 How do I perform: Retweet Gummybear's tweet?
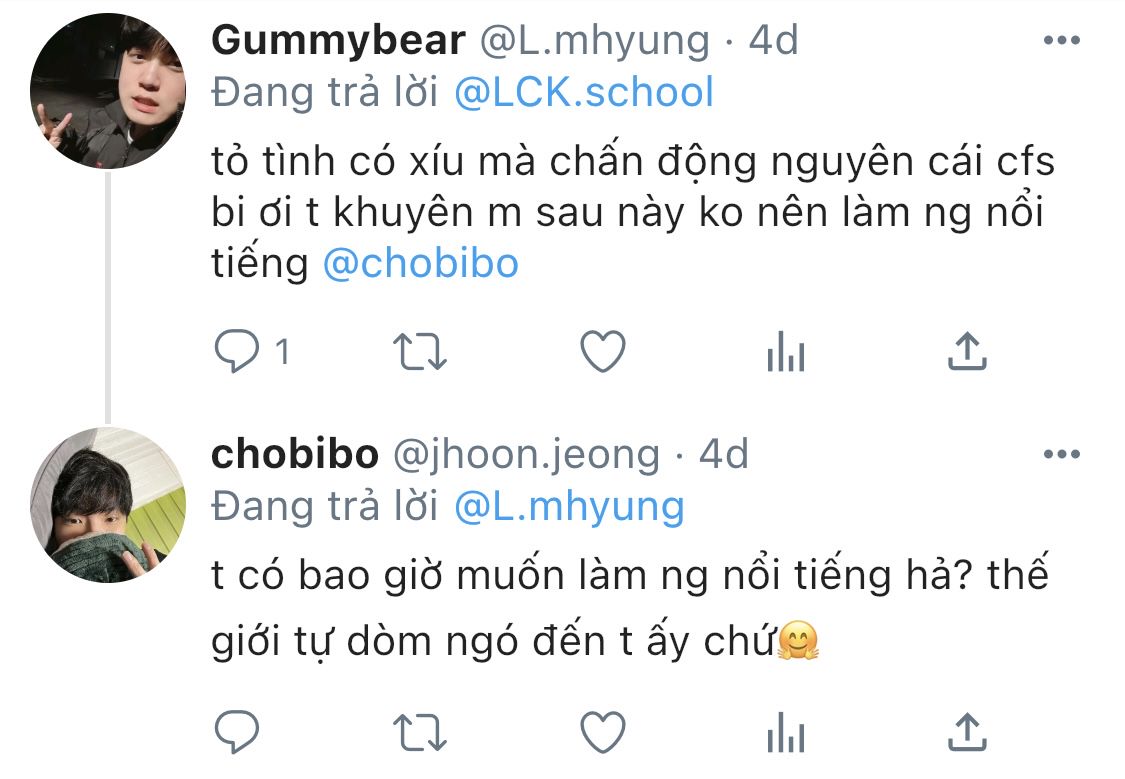pyautogui.click(x=420, y=351)
